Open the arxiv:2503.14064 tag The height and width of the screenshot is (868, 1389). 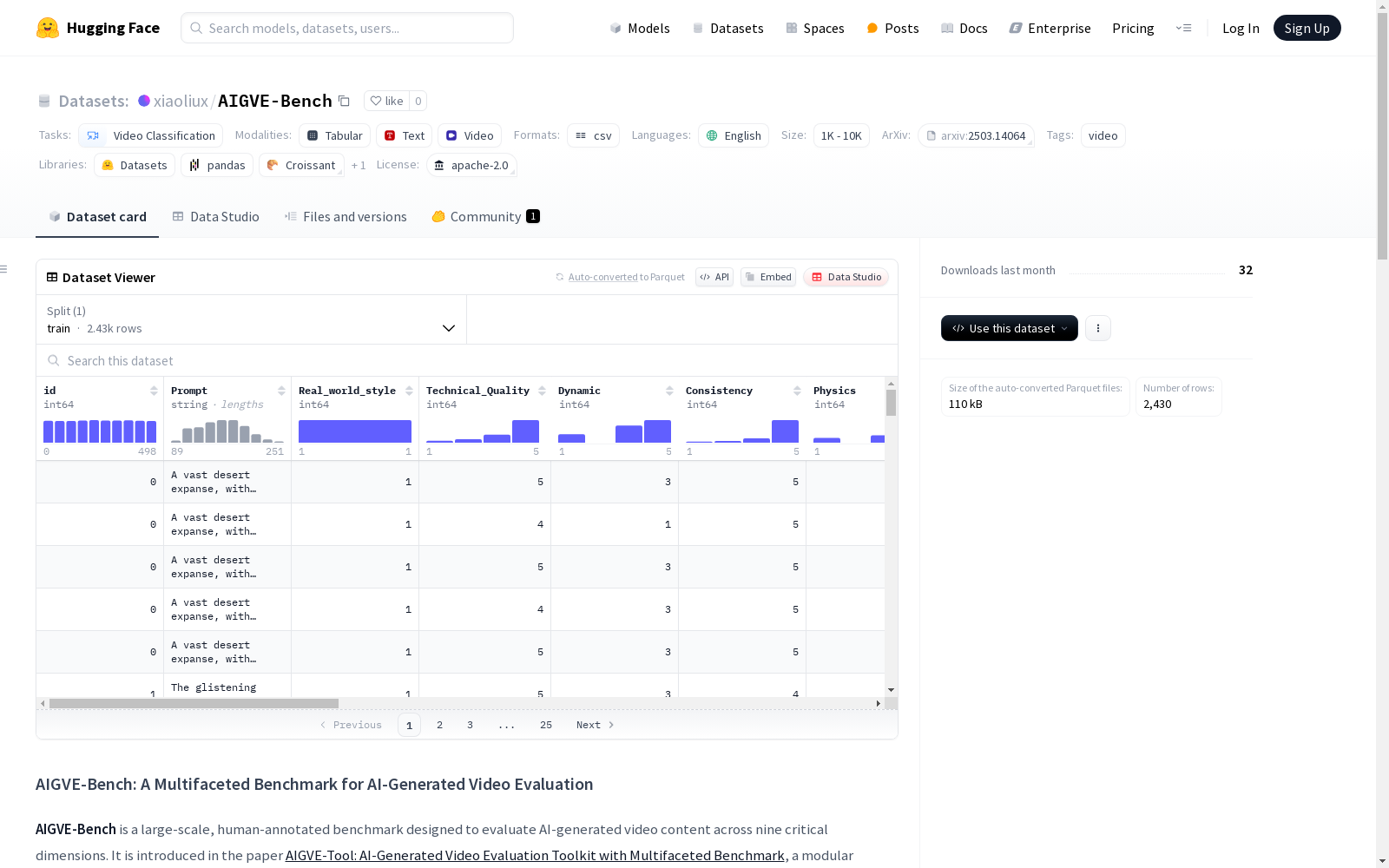pyautogui.click(x=976, y=135)
